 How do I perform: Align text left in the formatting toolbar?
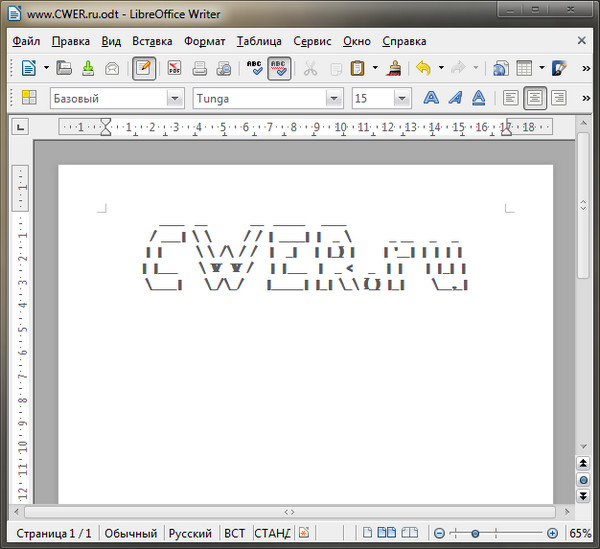click(x=510, y=98)
